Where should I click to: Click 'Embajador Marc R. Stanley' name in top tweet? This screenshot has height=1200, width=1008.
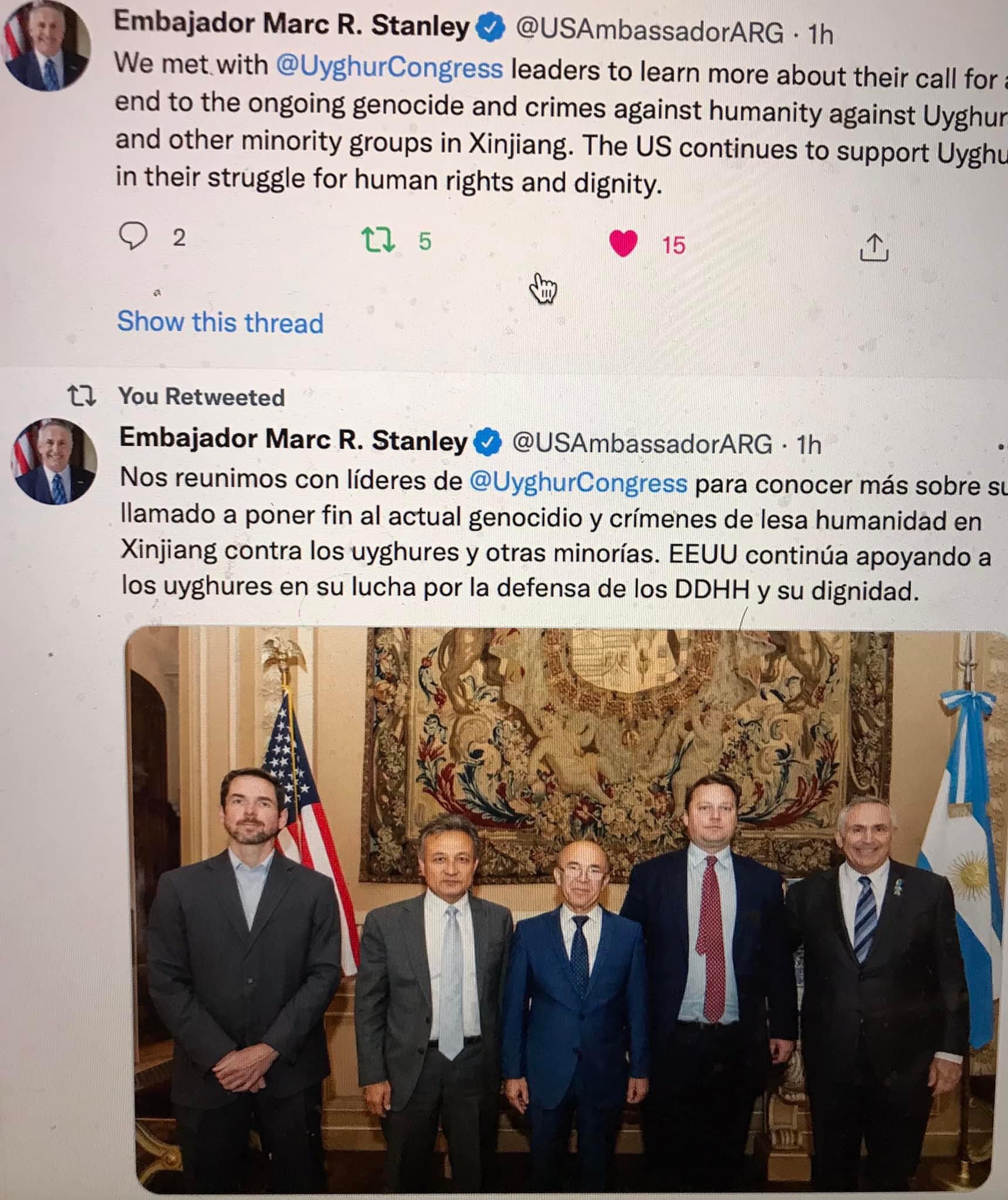click(x=291, y=25)
